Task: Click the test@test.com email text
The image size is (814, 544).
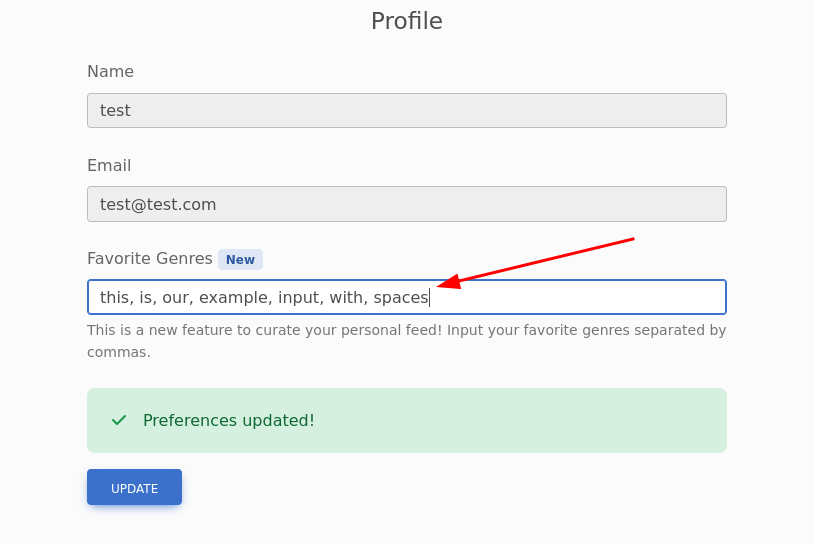Action: pyautogui.click(x=158, y=204)
